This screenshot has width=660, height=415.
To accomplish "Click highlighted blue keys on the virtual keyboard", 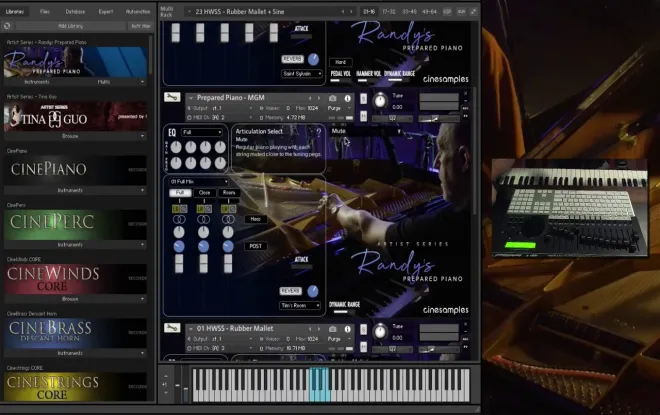I will pyautogui.click(x=319, y=385).
